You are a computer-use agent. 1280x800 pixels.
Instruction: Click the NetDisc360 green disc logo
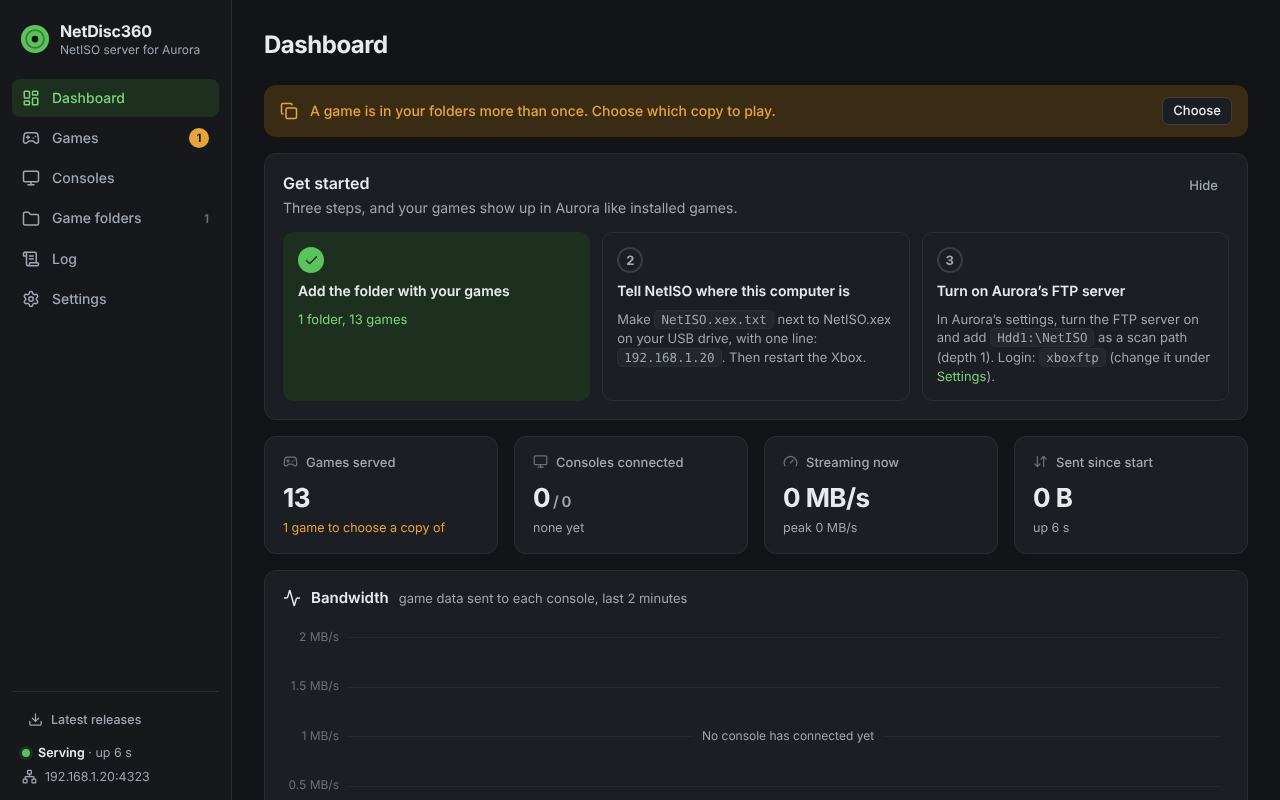pos(35,39)
